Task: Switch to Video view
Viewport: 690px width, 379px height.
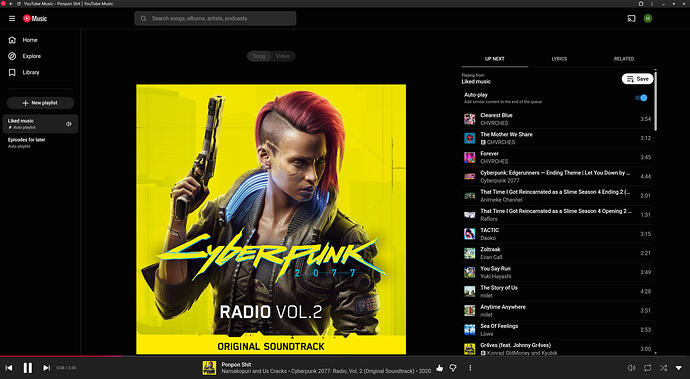Action: [283, 56]
